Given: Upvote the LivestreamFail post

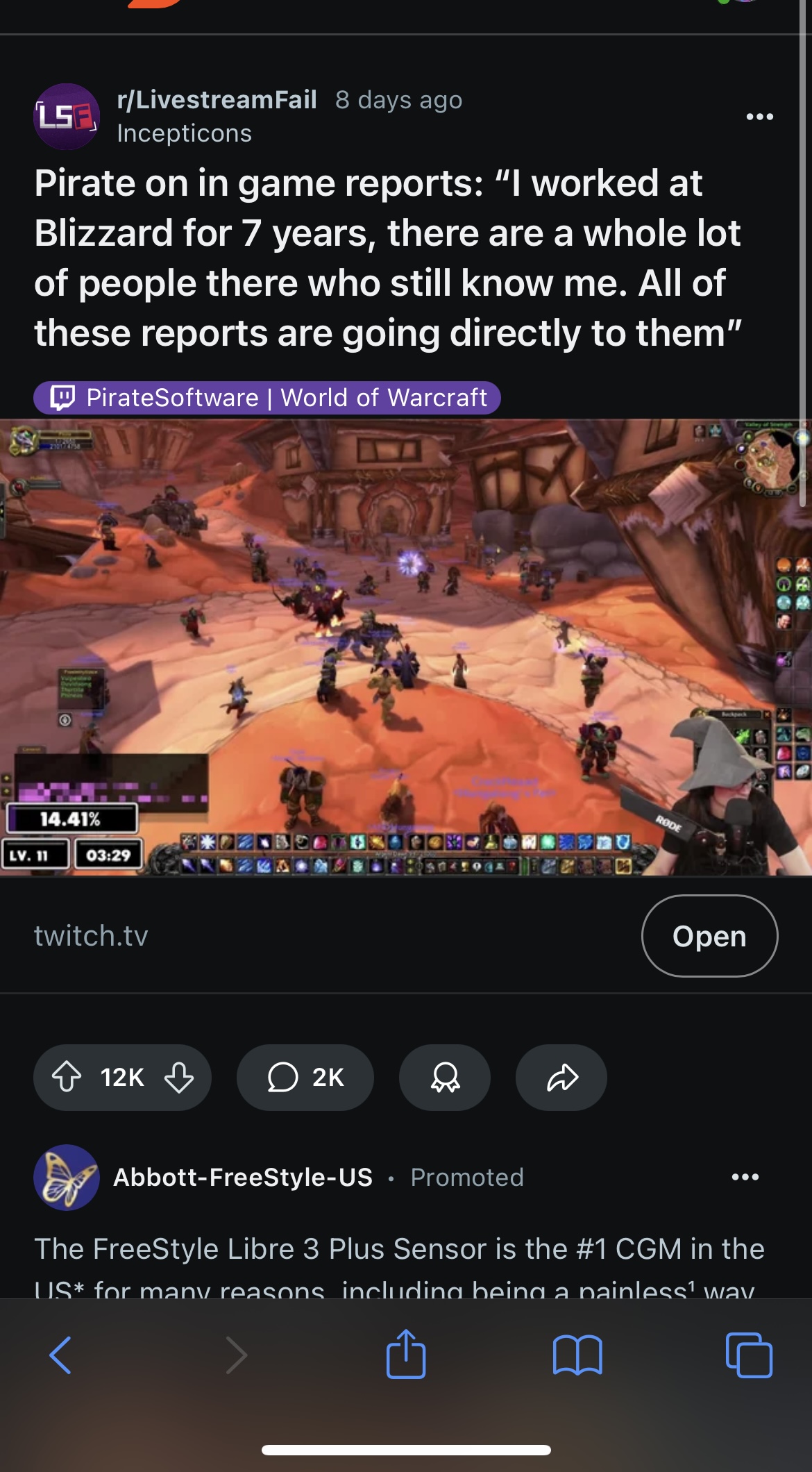Looking at the screenshot, I should (x=67, y=1077).
